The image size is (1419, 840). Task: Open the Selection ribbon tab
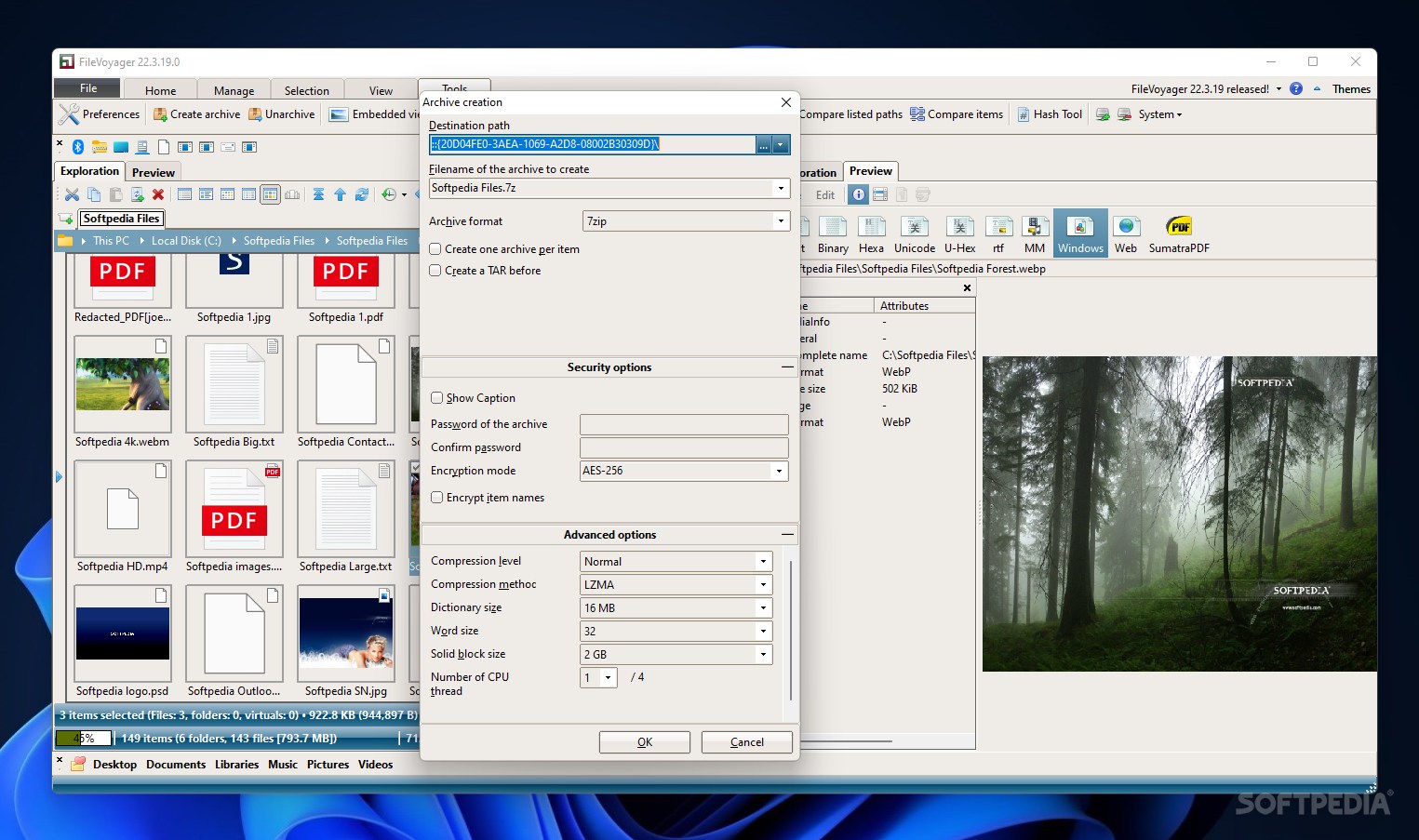click(x=307, y=90)
